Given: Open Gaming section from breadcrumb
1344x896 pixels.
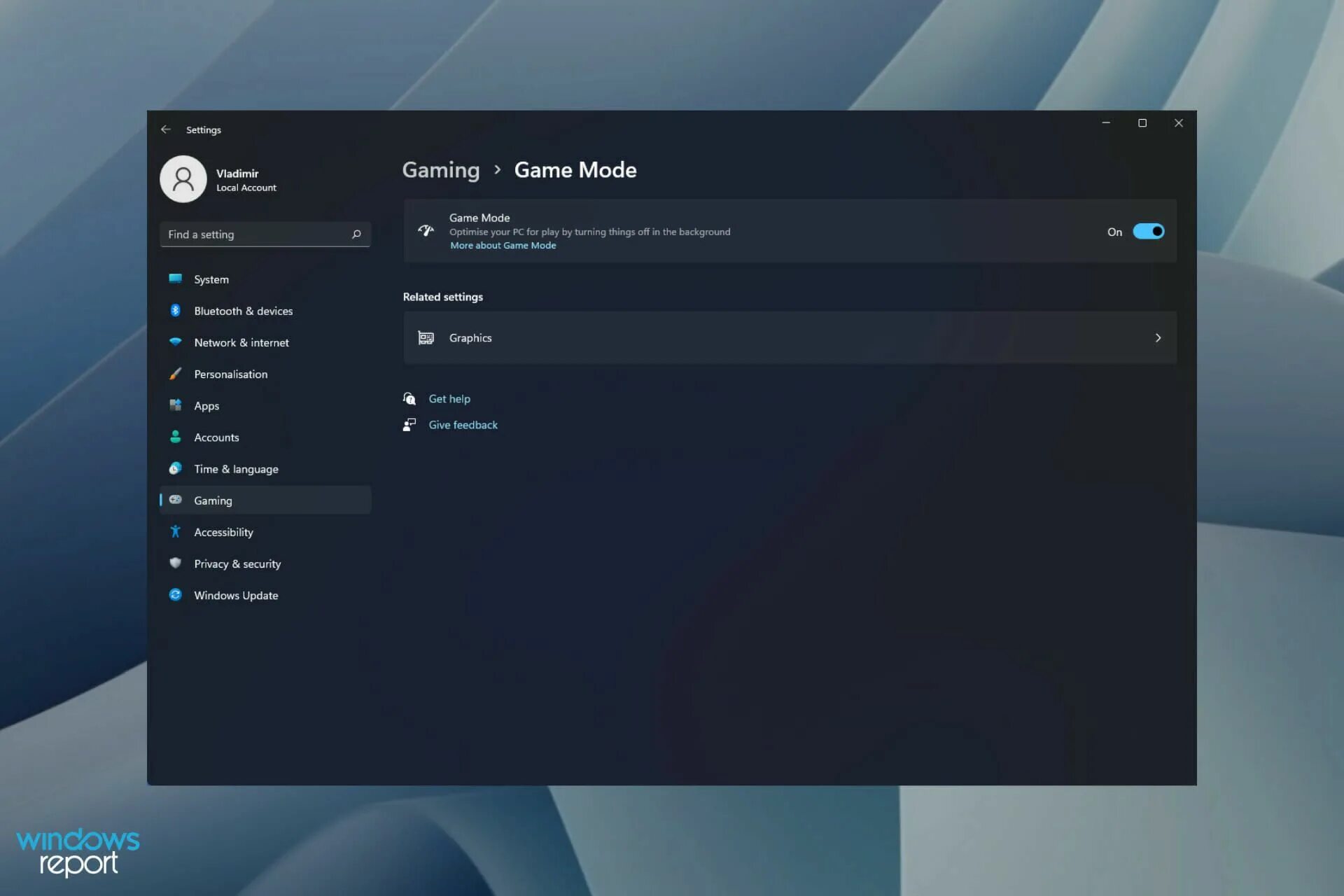Looking at the screenshot, I should click(440, 168).
